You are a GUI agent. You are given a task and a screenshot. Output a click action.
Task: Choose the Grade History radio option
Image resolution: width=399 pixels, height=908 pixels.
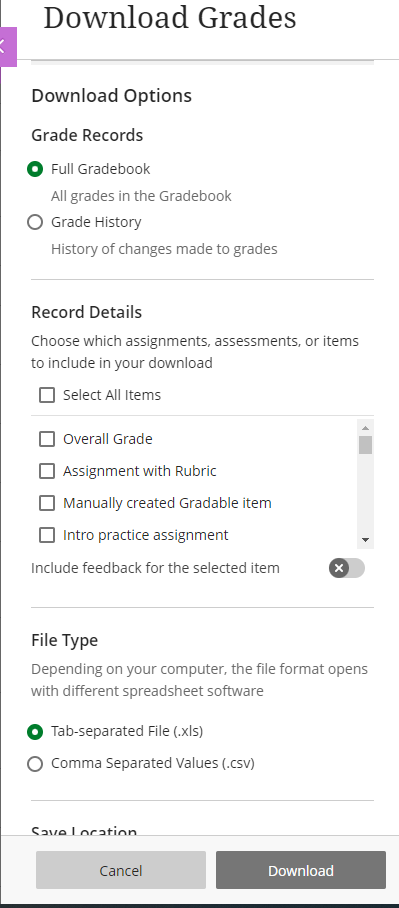(35, 222)
